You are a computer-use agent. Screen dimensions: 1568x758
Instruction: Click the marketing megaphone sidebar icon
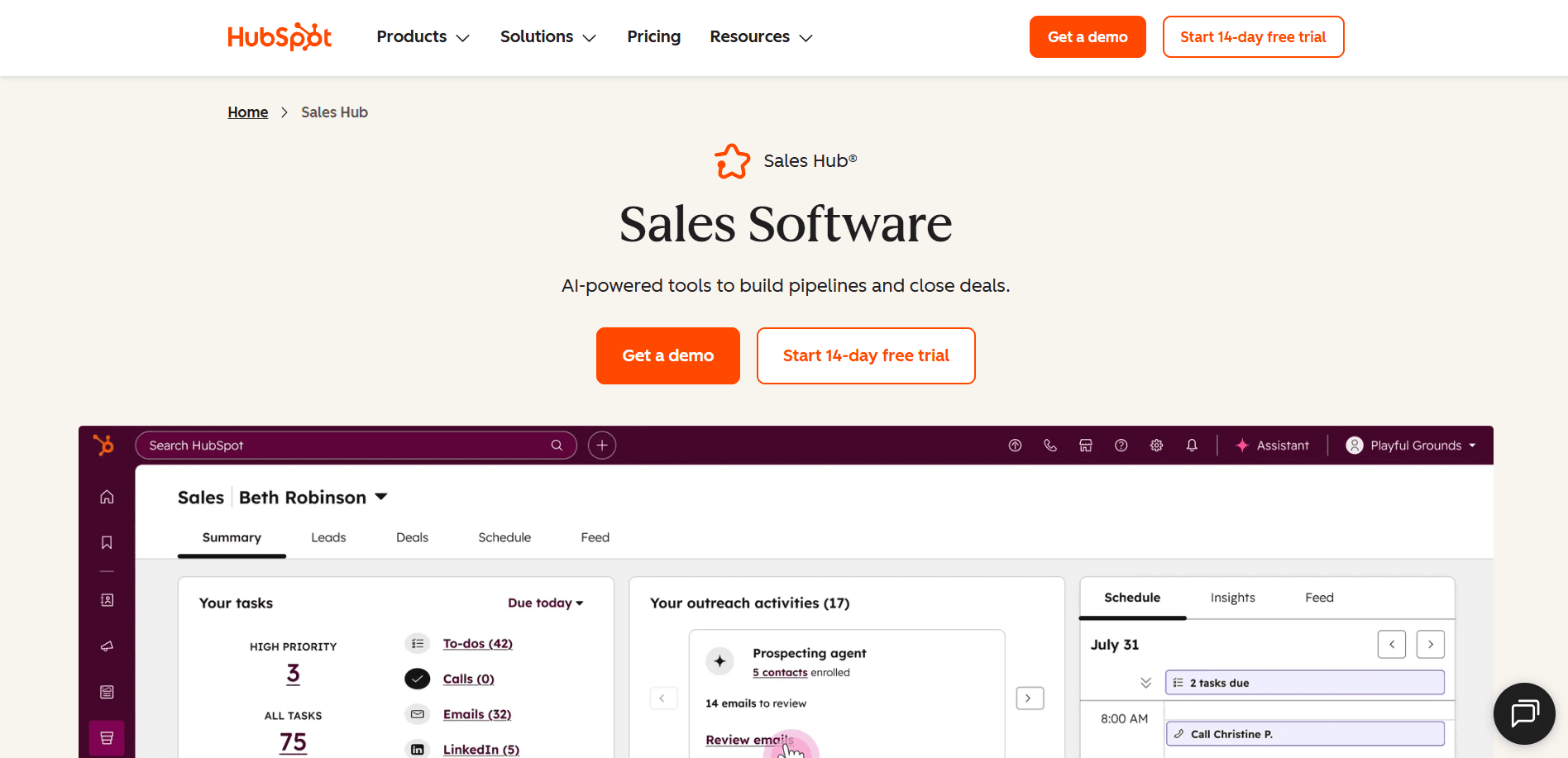point(107,646)
